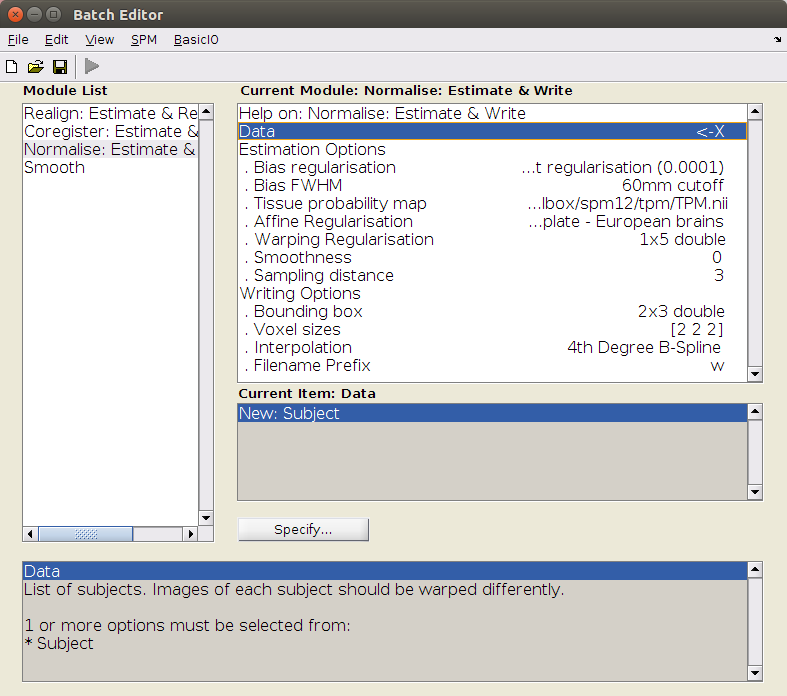Open the File menu
This screenshot has height=696, width=787.
point(18,40)
